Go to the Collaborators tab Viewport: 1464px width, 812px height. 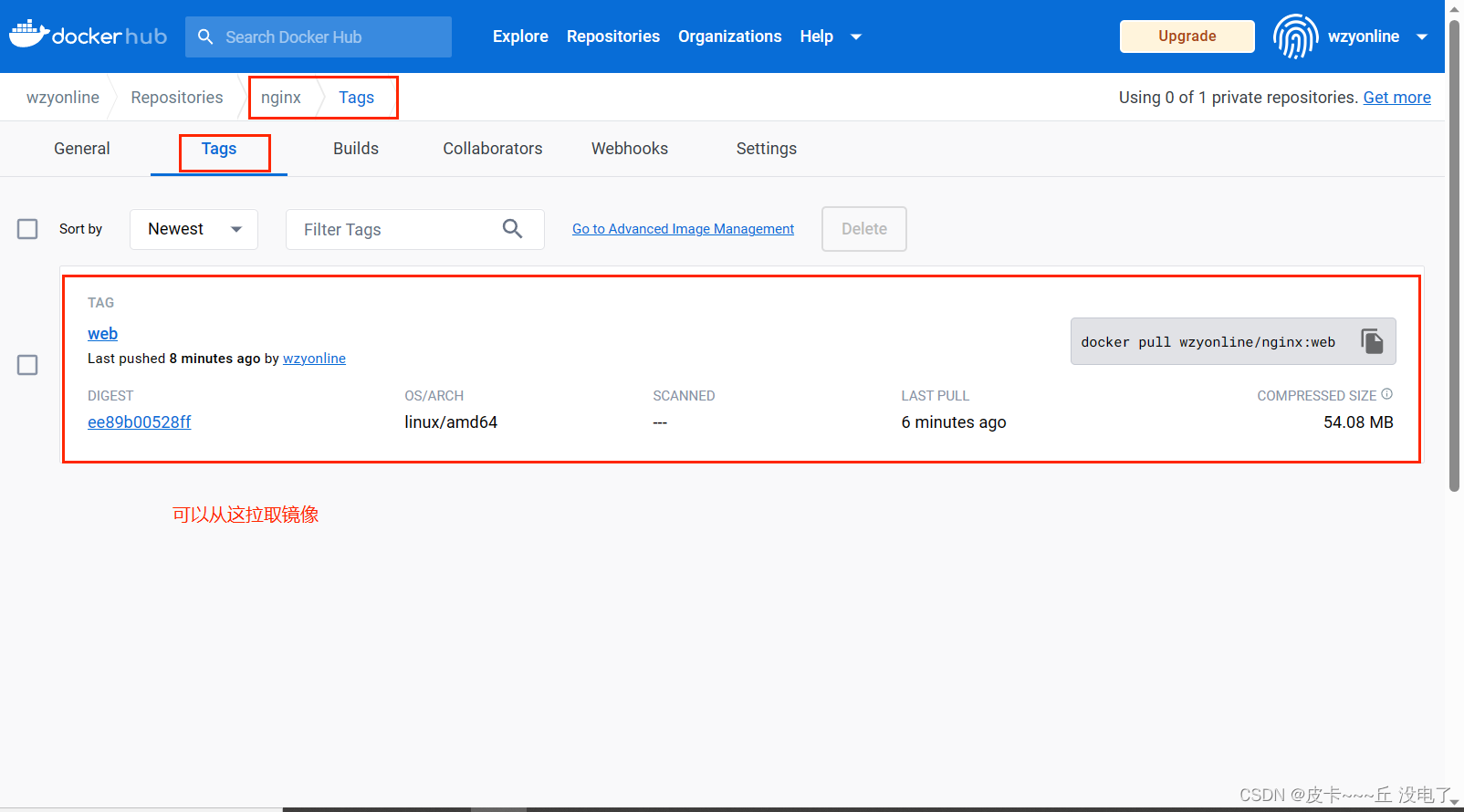493,149
